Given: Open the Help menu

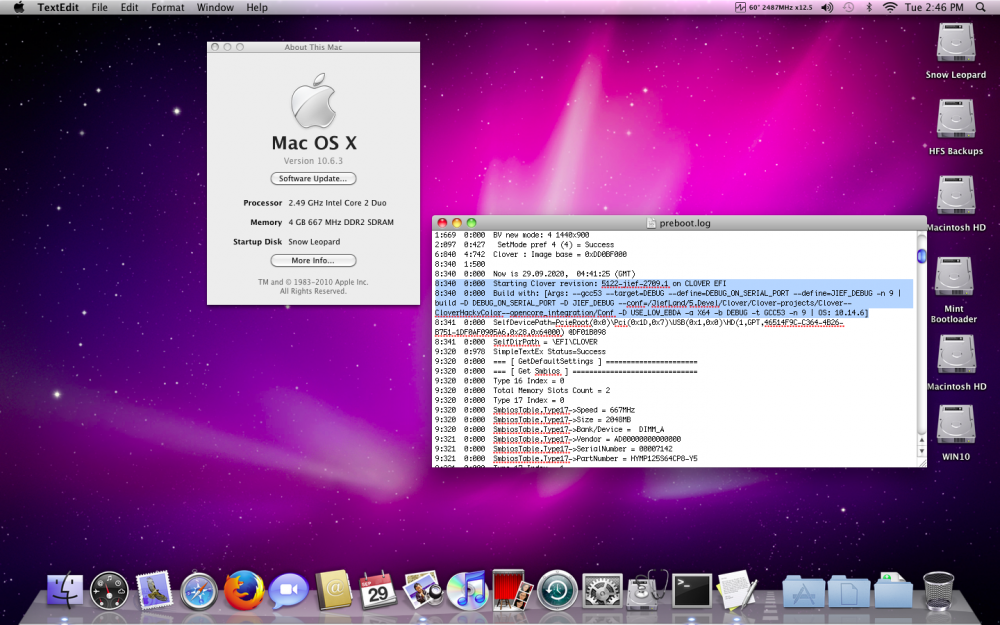Looking at the screenshot, I should (257, 8).
